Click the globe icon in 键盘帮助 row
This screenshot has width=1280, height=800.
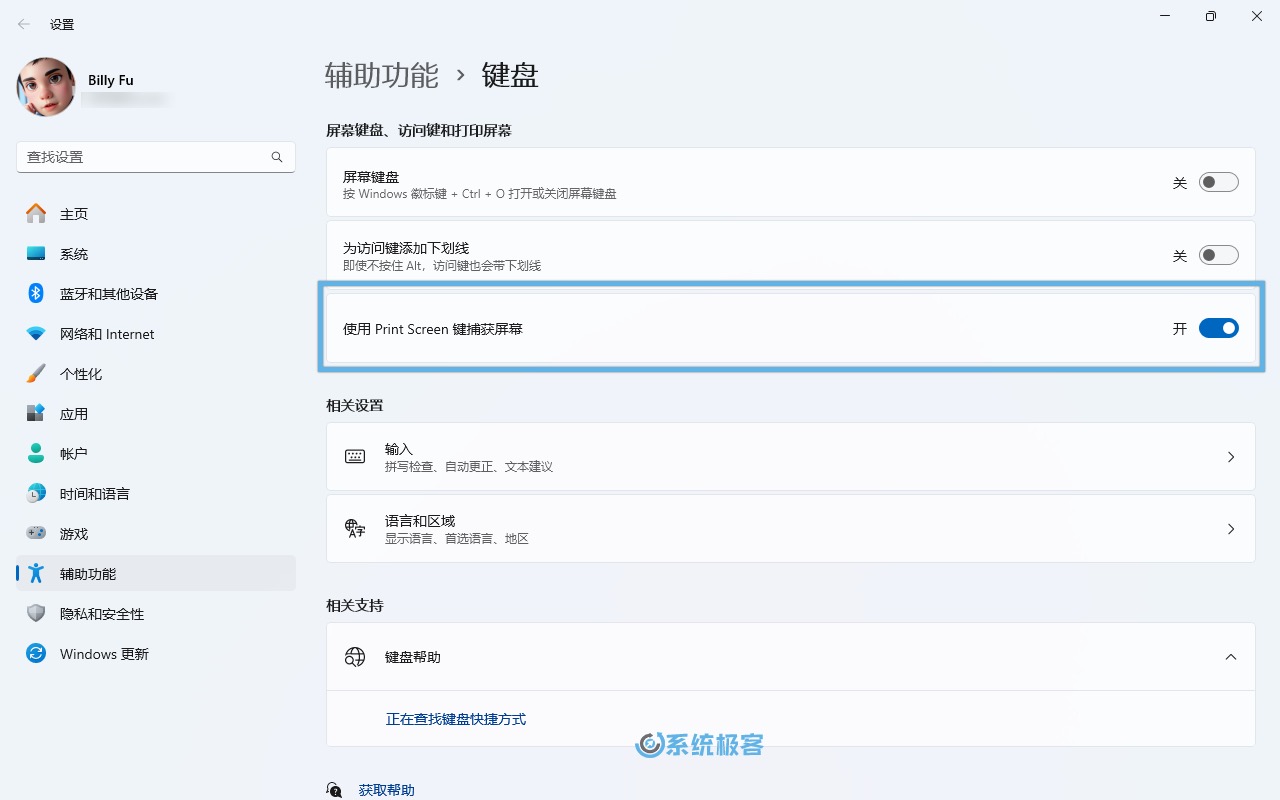pos(355,657)
